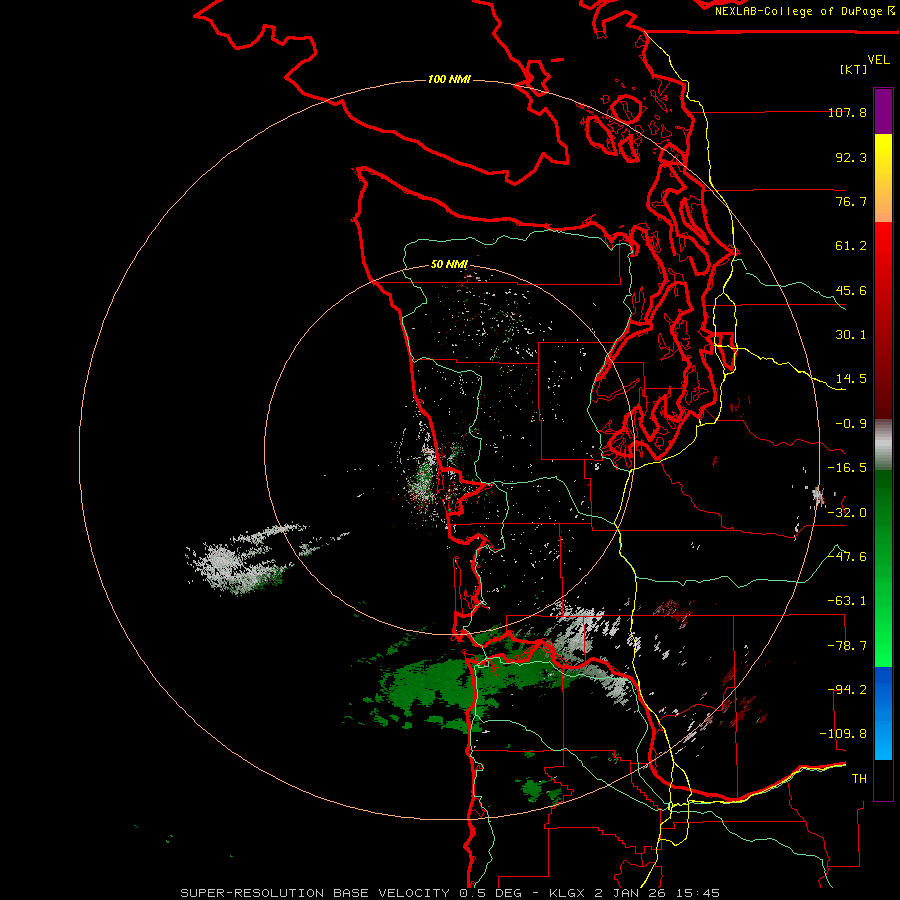
Task: Click the 76.7 velocity scale value
Action: [851, 201]
